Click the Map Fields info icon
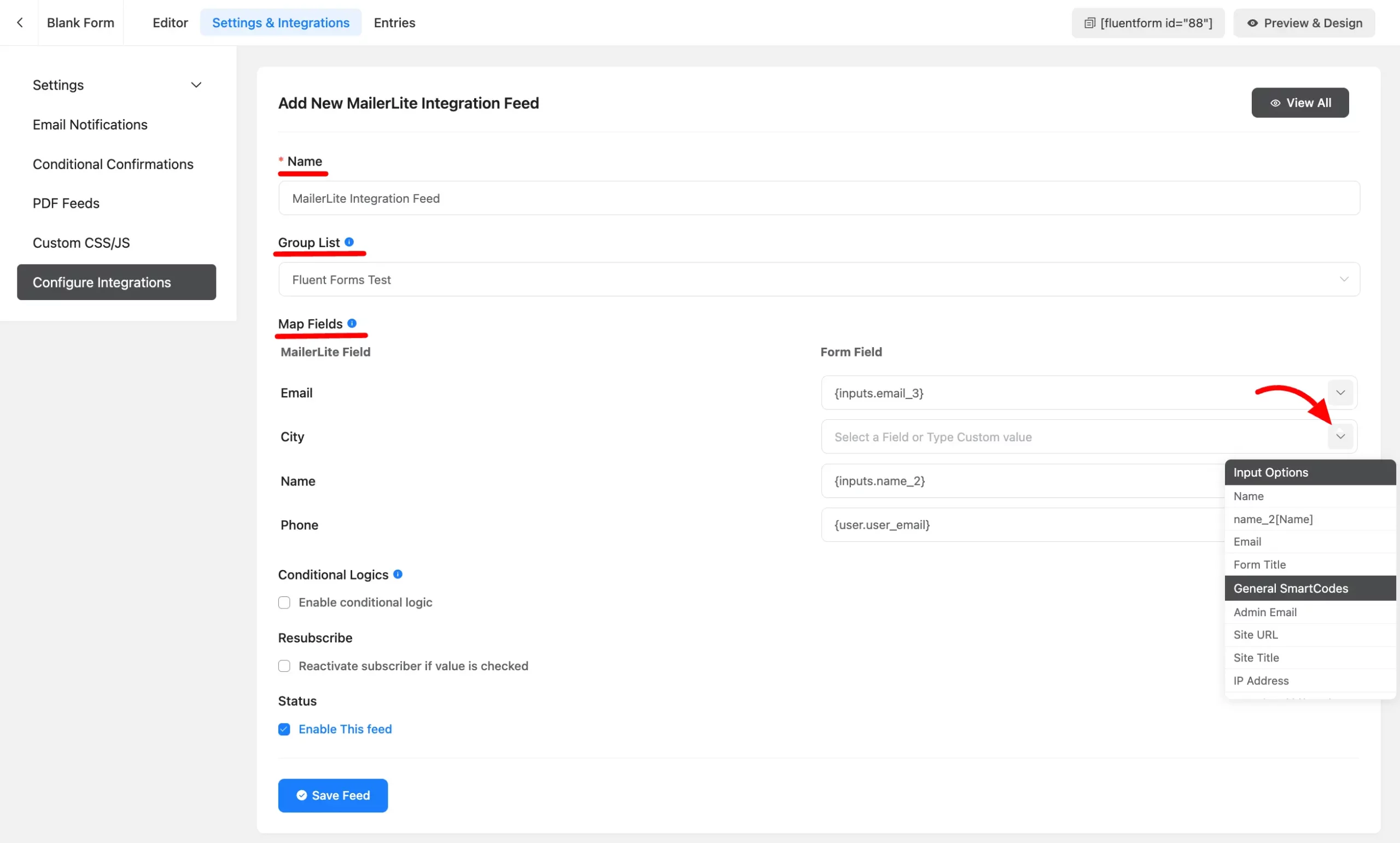This screenshot has height=843, width=1400. point(352,323)
